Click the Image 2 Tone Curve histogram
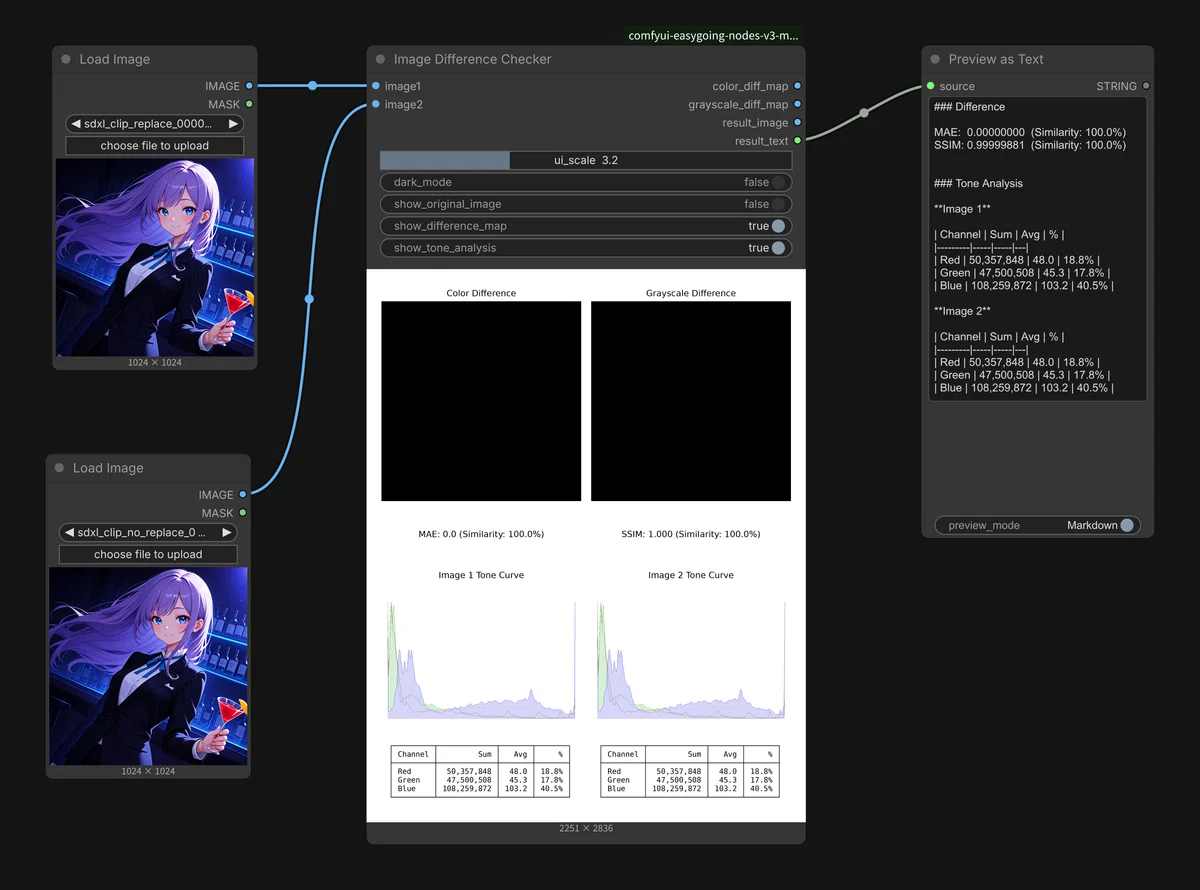 pos(691,659)
